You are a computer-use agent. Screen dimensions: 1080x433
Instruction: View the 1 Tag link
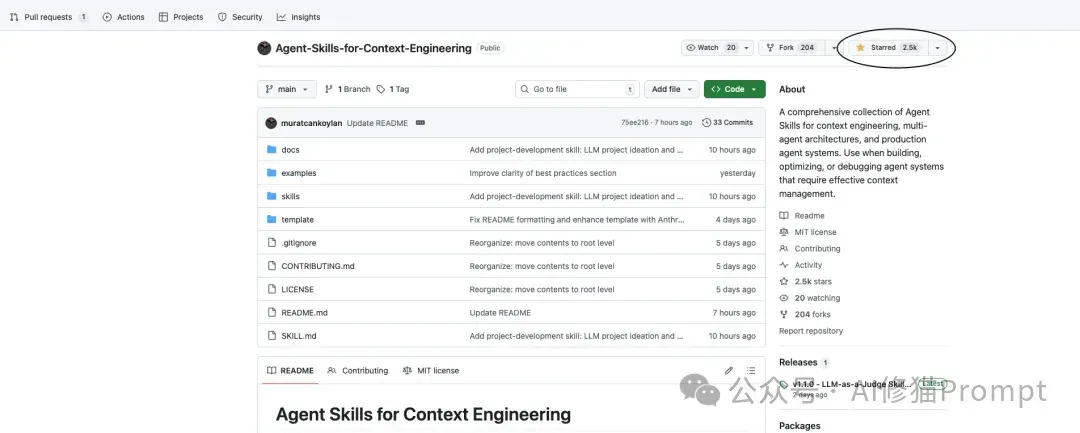(393, 89)
